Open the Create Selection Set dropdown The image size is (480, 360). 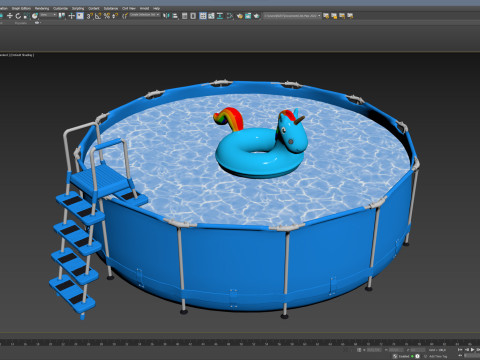[x=145, y=15]
